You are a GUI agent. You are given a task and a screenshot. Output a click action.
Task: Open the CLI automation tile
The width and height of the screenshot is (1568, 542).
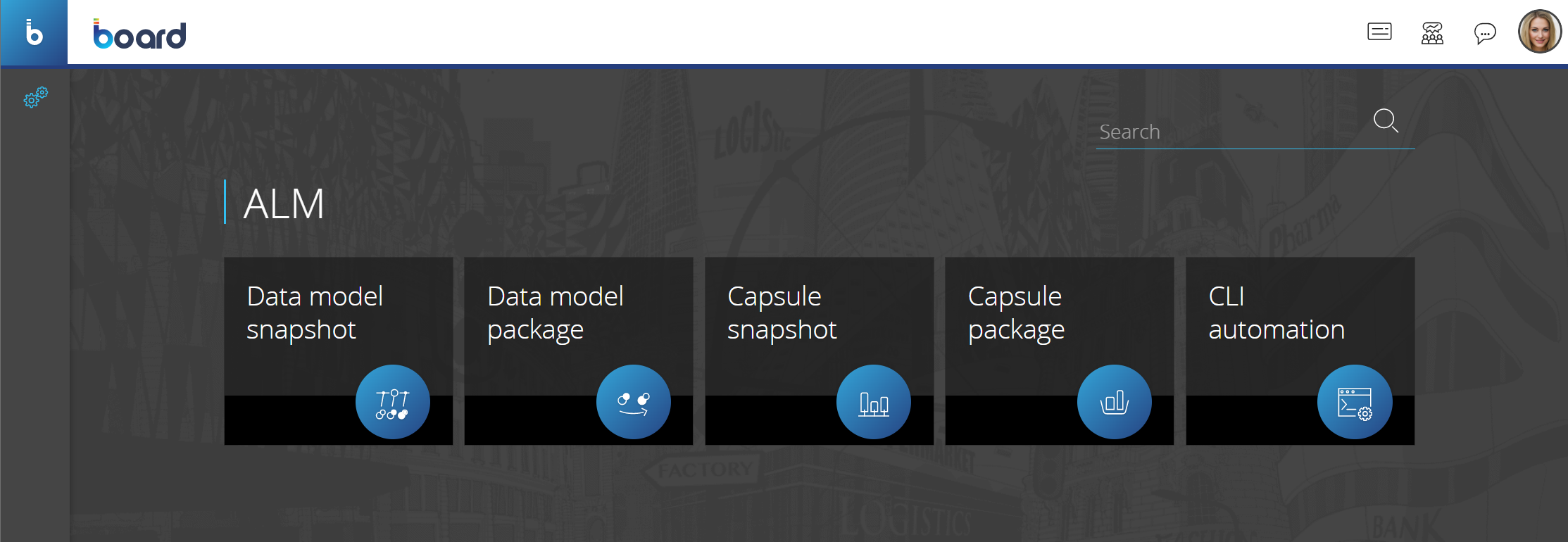click(1300, 351)
